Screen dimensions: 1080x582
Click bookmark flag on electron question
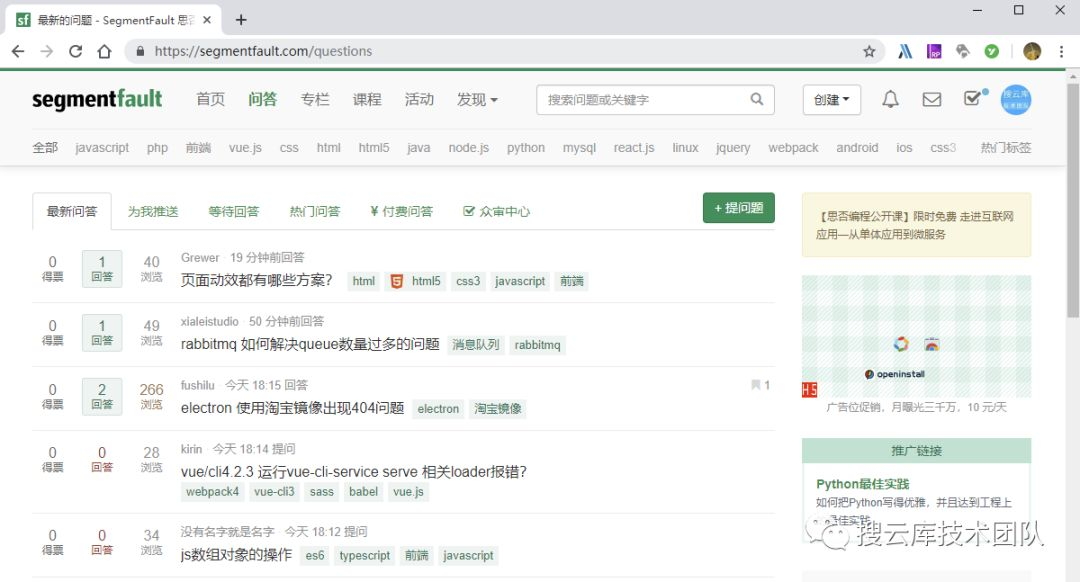(756, 385)
